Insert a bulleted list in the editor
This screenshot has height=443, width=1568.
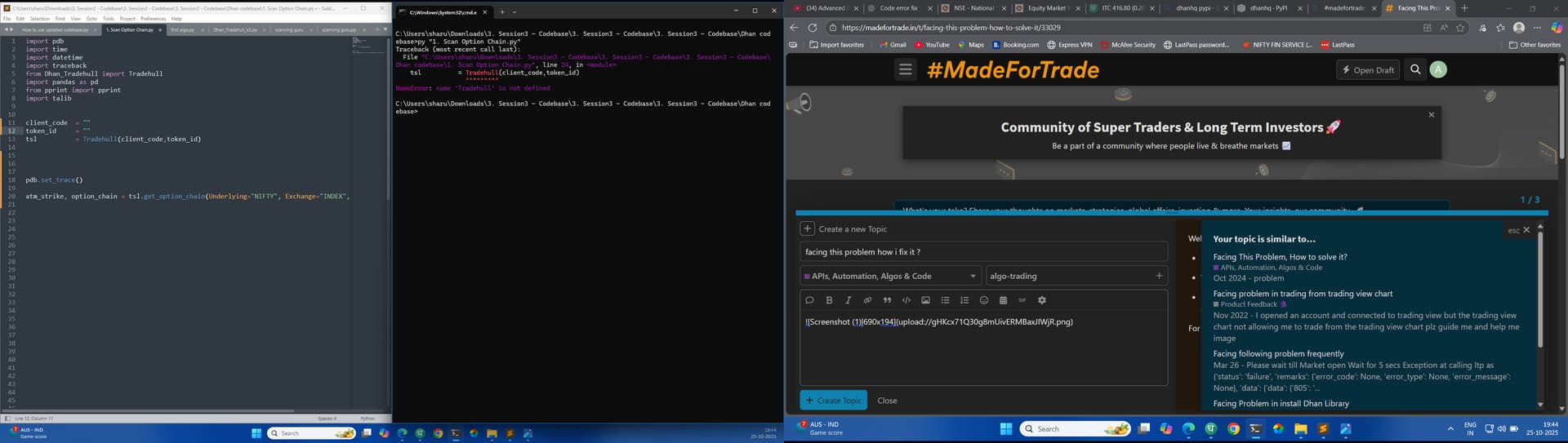(945, 300)
